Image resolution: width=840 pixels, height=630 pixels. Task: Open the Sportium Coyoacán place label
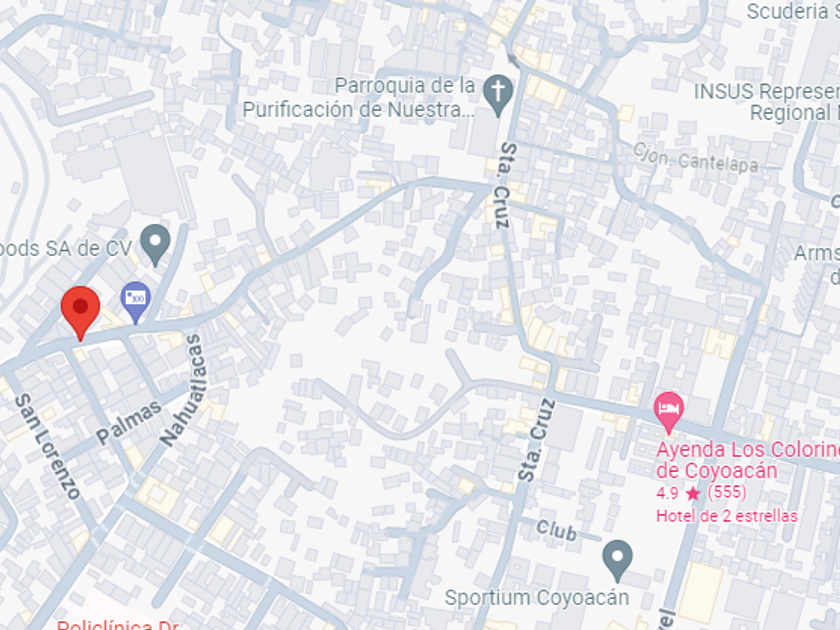[537, 598]
